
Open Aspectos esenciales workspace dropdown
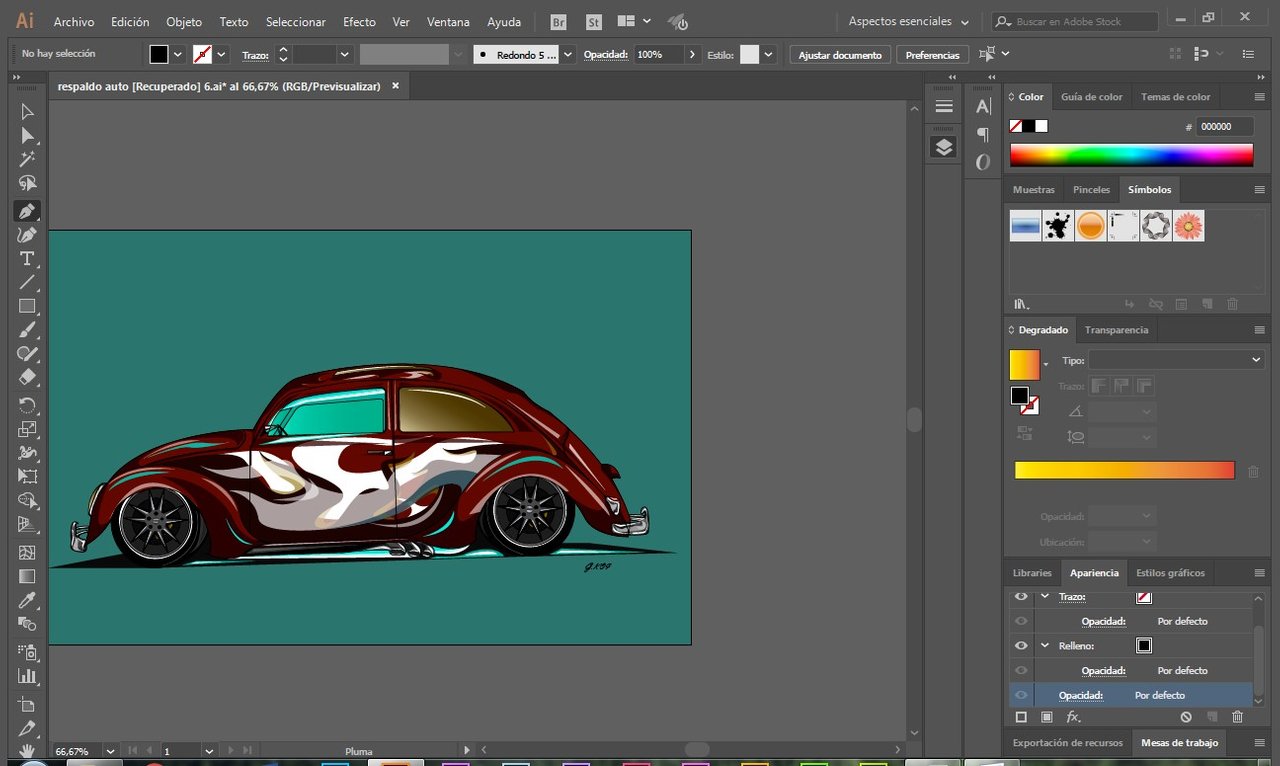click(x=908, y=21)
